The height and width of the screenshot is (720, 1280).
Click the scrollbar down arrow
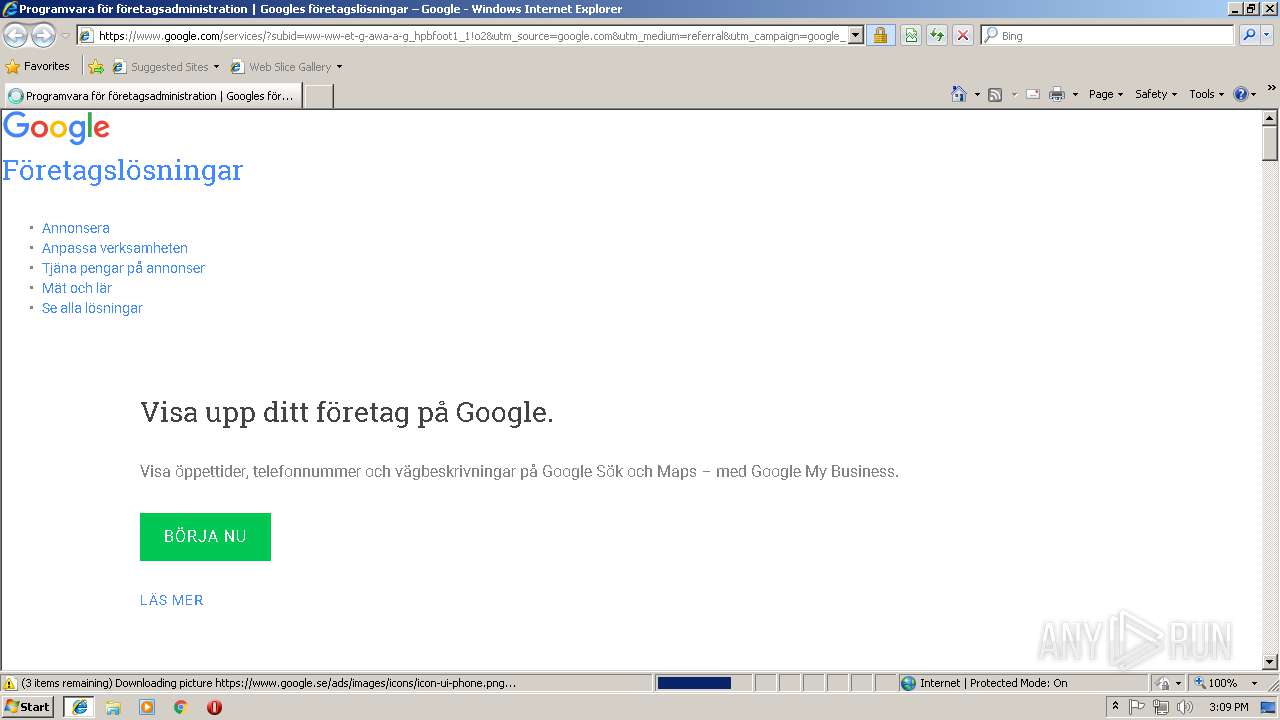tap(1270, 661)
